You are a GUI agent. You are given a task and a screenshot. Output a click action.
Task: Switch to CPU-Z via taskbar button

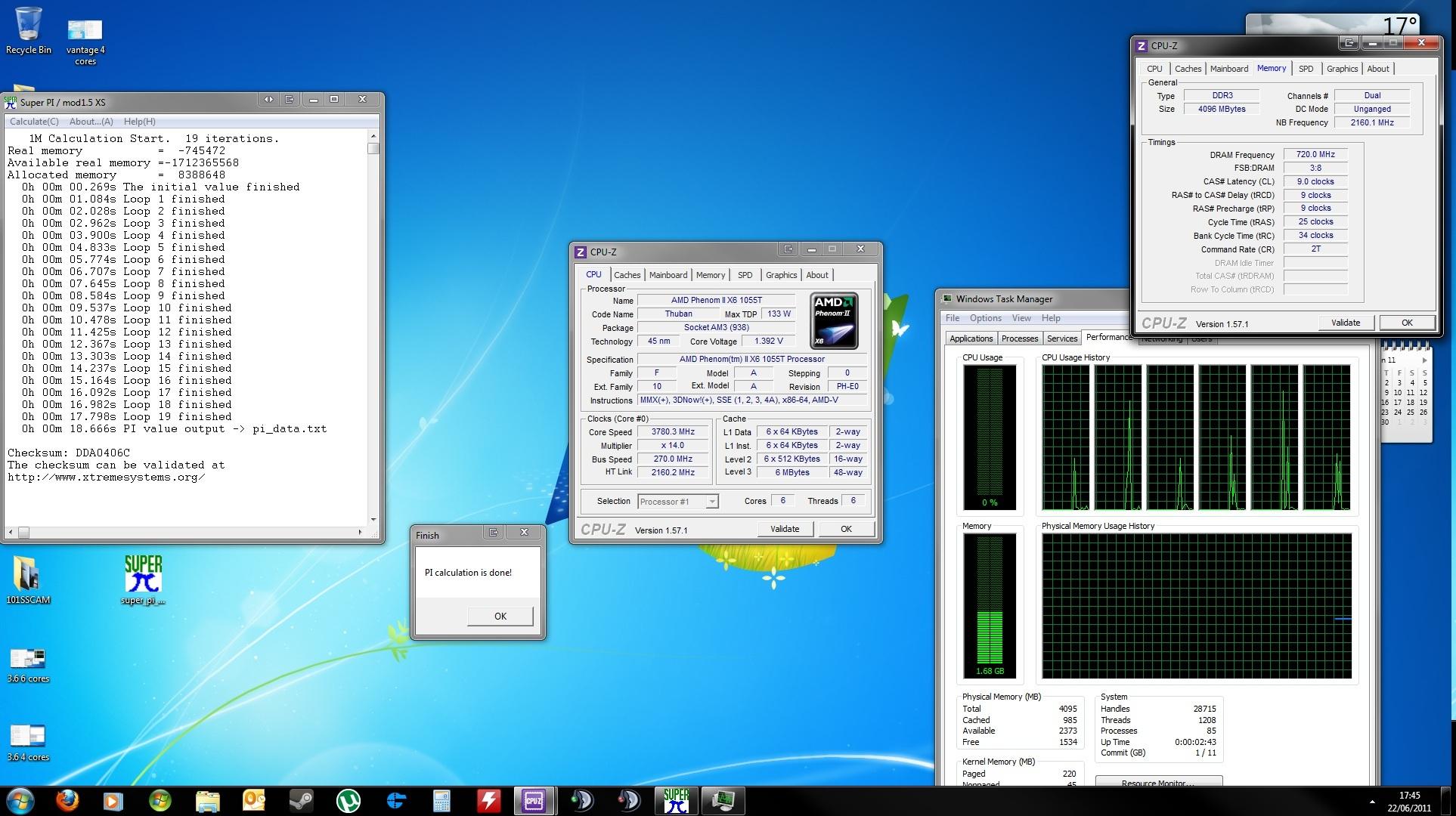click(x=534, y=801)
